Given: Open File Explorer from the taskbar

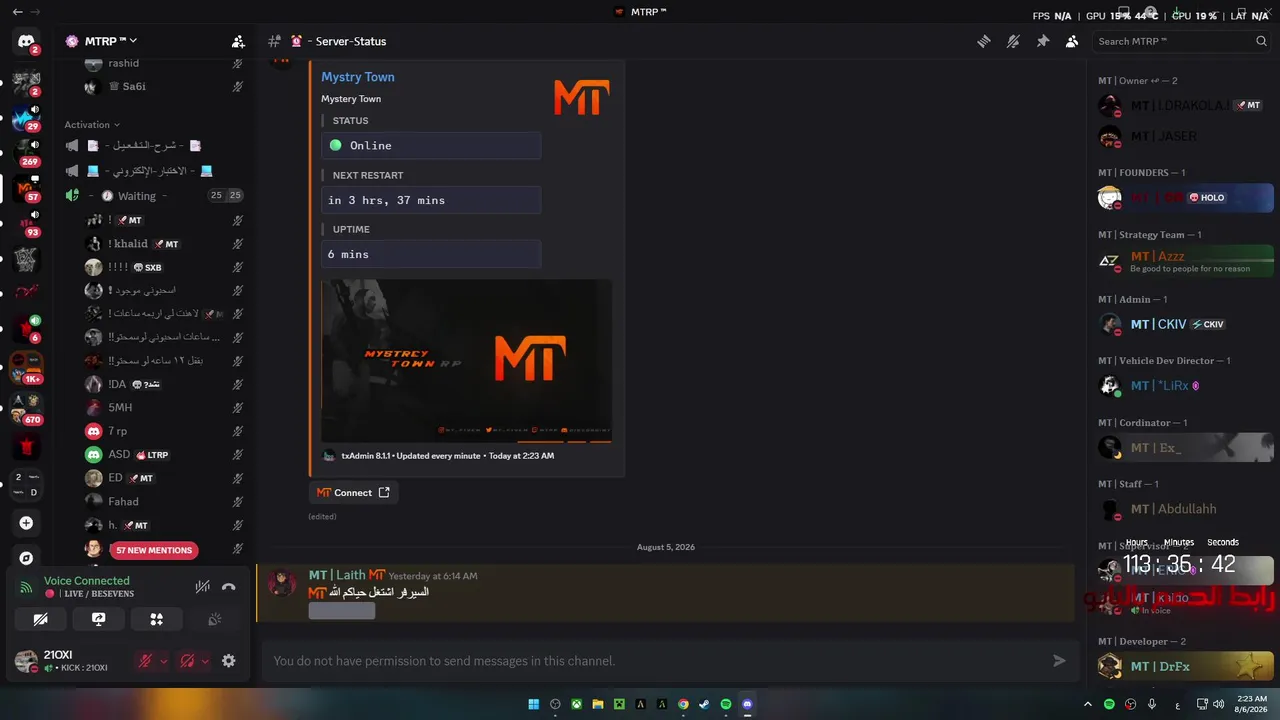Looking at the screenshot, I should [598, 704].
